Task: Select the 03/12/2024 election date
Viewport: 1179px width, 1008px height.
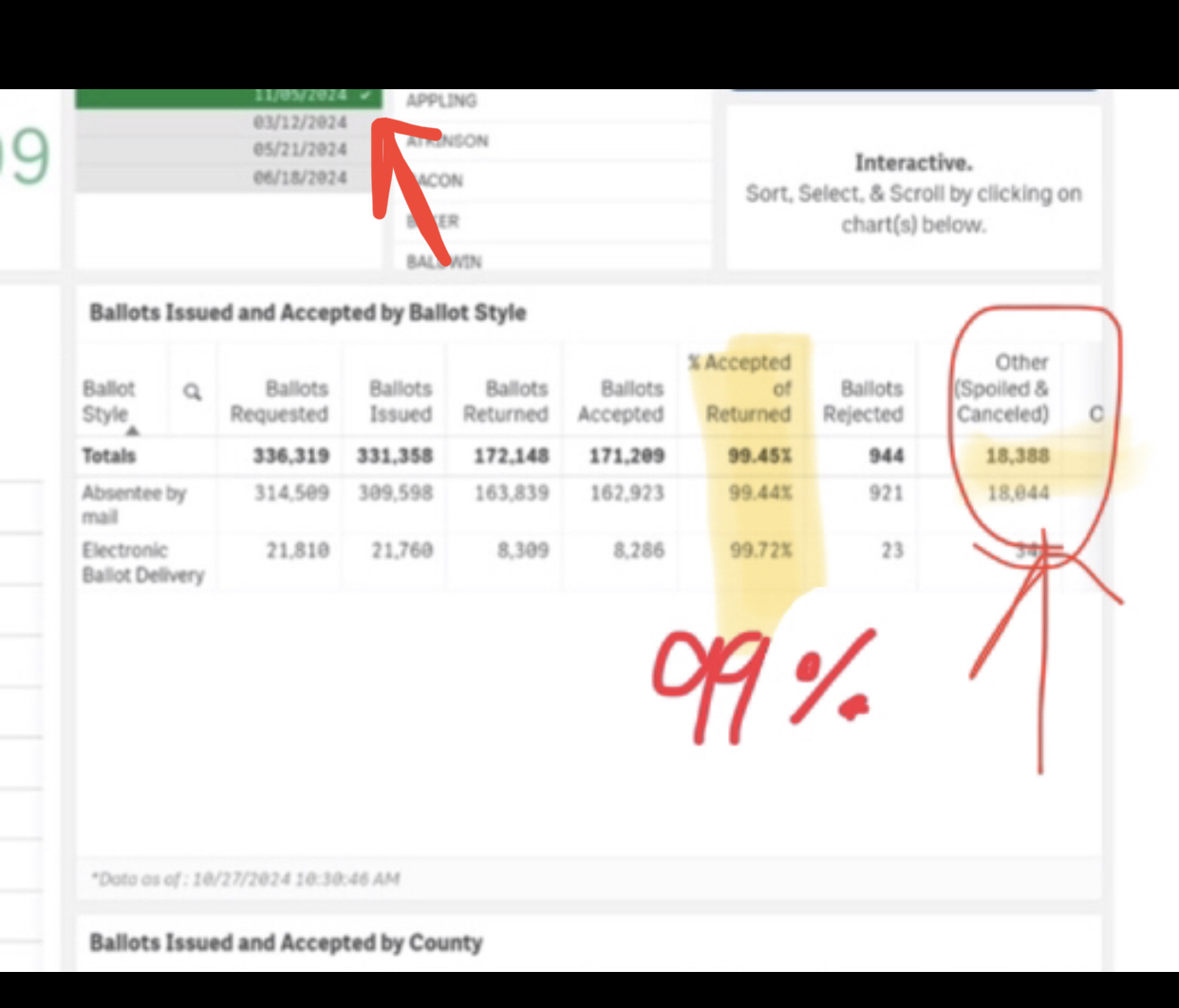Action: (x=300, y=122)
